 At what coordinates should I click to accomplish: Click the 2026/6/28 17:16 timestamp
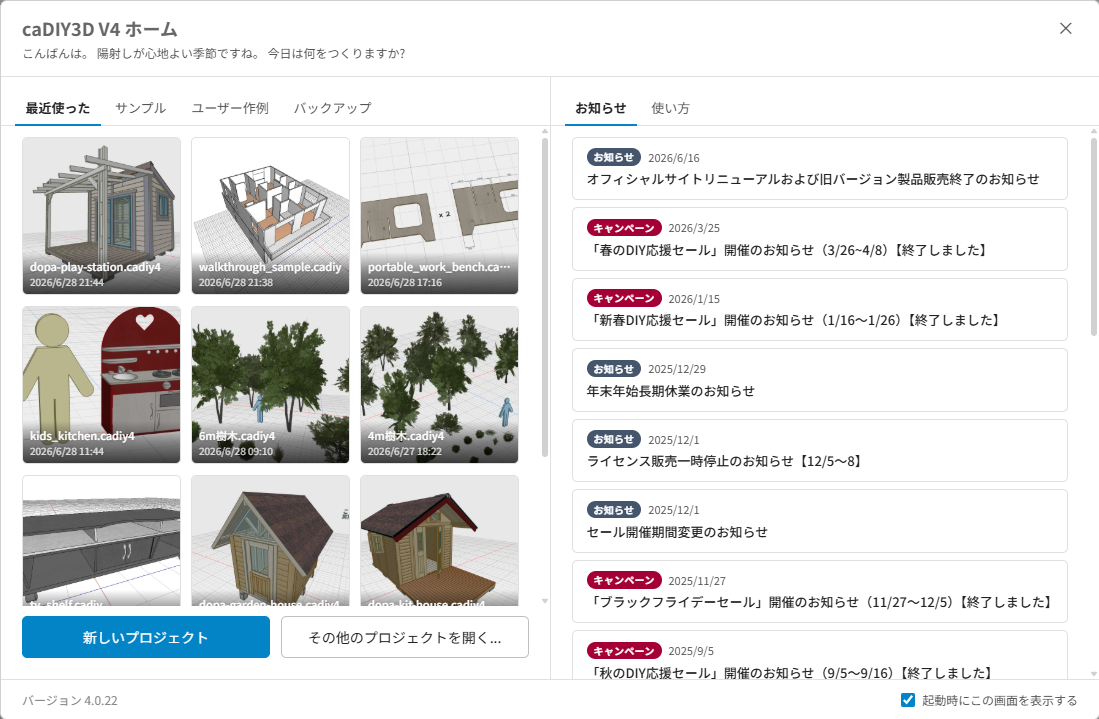pos(404,282)
